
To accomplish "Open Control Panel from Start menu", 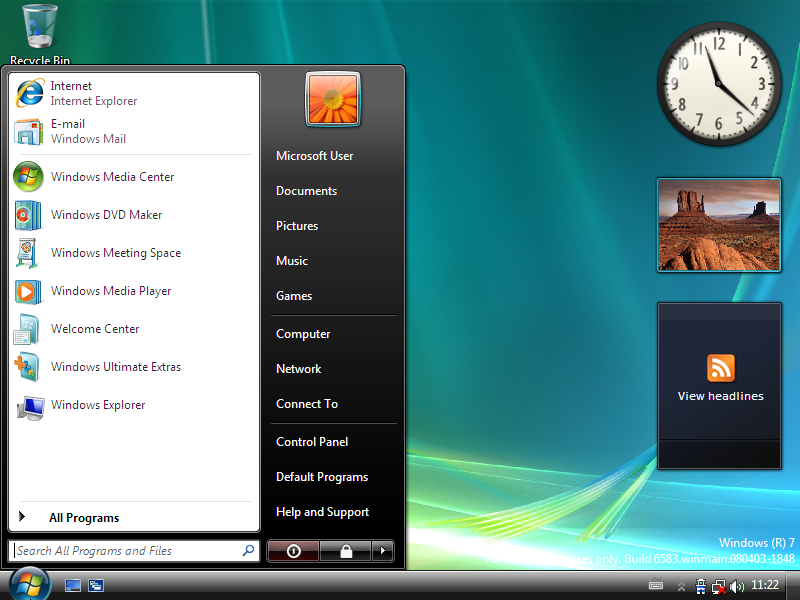I will click(312, 442).
